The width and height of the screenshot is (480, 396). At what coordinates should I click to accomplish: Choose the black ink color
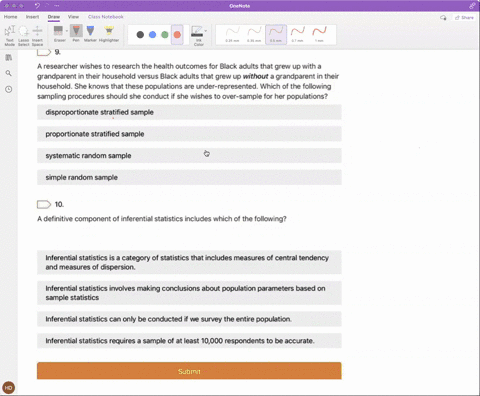point(140,34)
